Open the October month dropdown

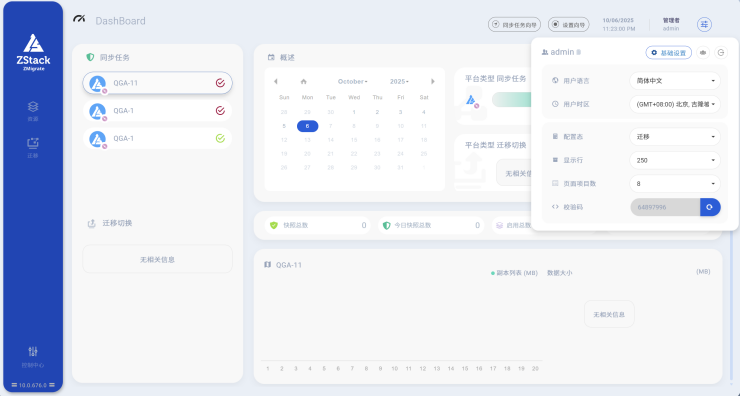353,82
